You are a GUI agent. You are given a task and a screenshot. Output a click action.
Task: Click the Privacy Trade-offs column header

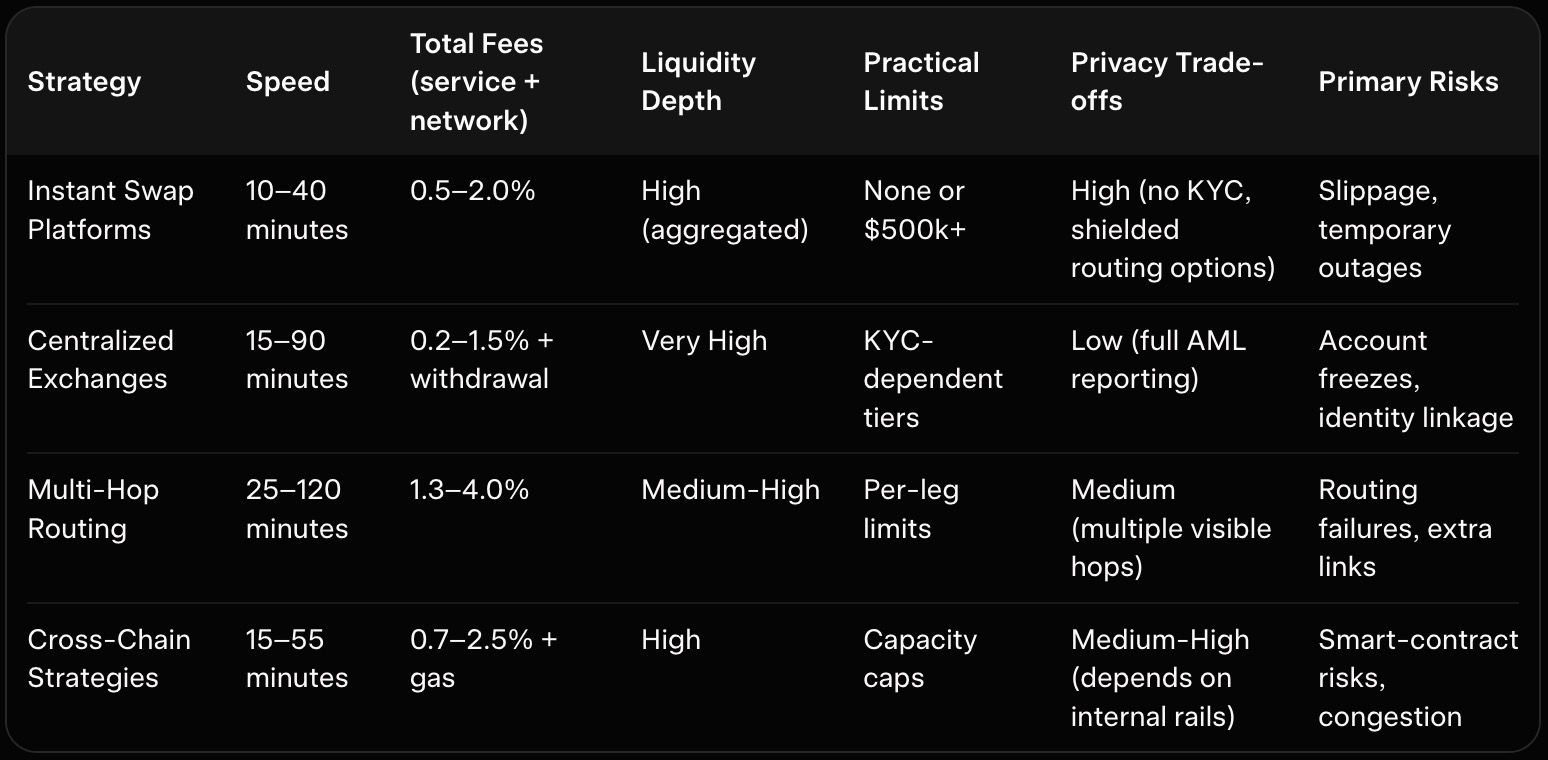1167,82
